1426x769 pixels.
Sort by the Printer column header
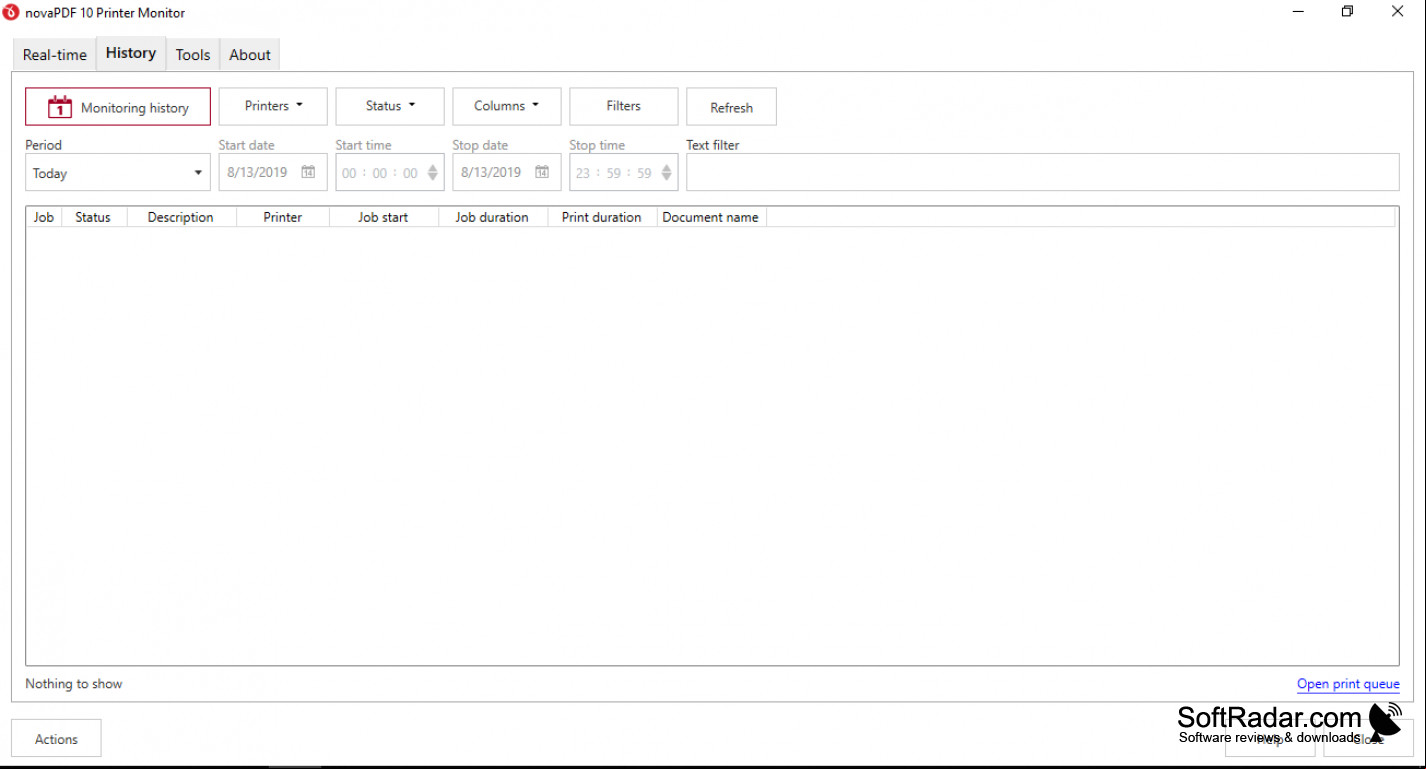pyautogui.click(x=283, y=217)
